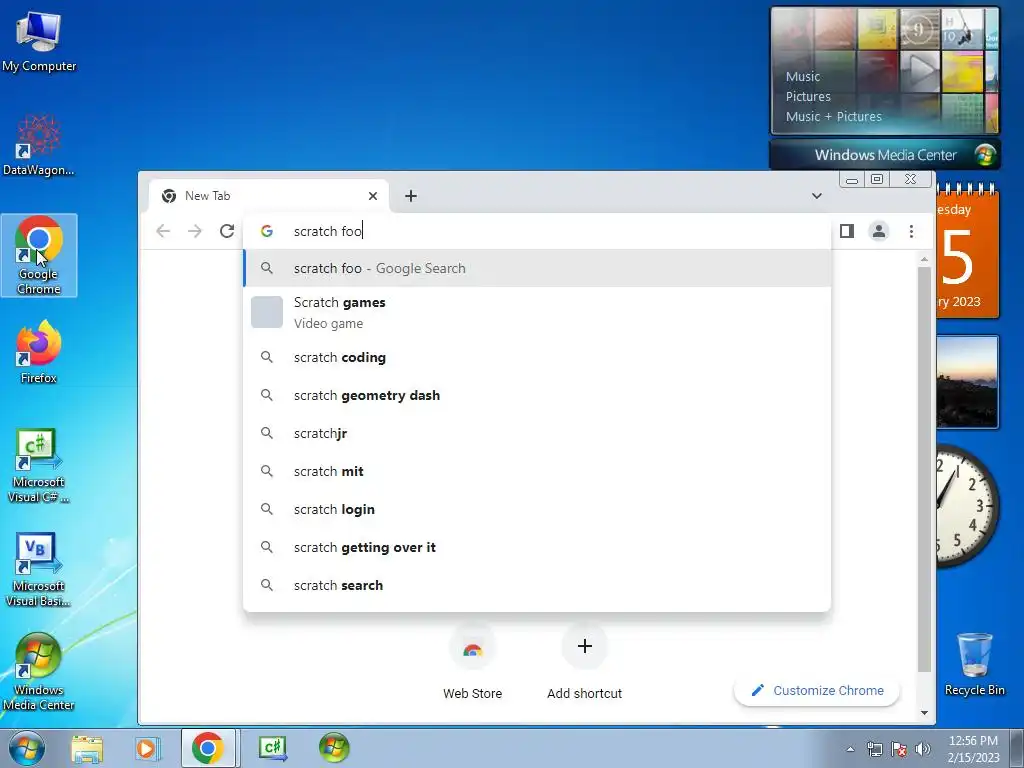Open the Chrome profile avatar icon
1024x768 pixels.
click(x=879, y=231)
